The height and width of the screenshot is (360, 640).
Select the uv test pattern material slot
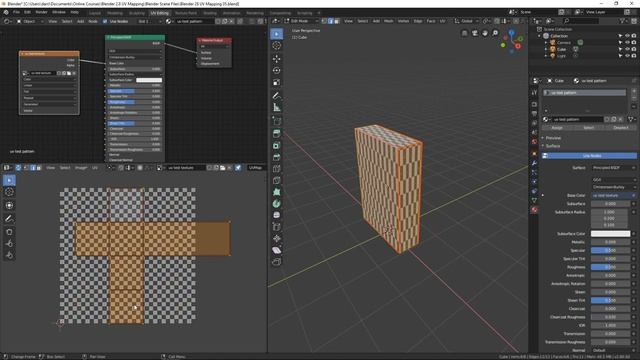click(584, 93)
